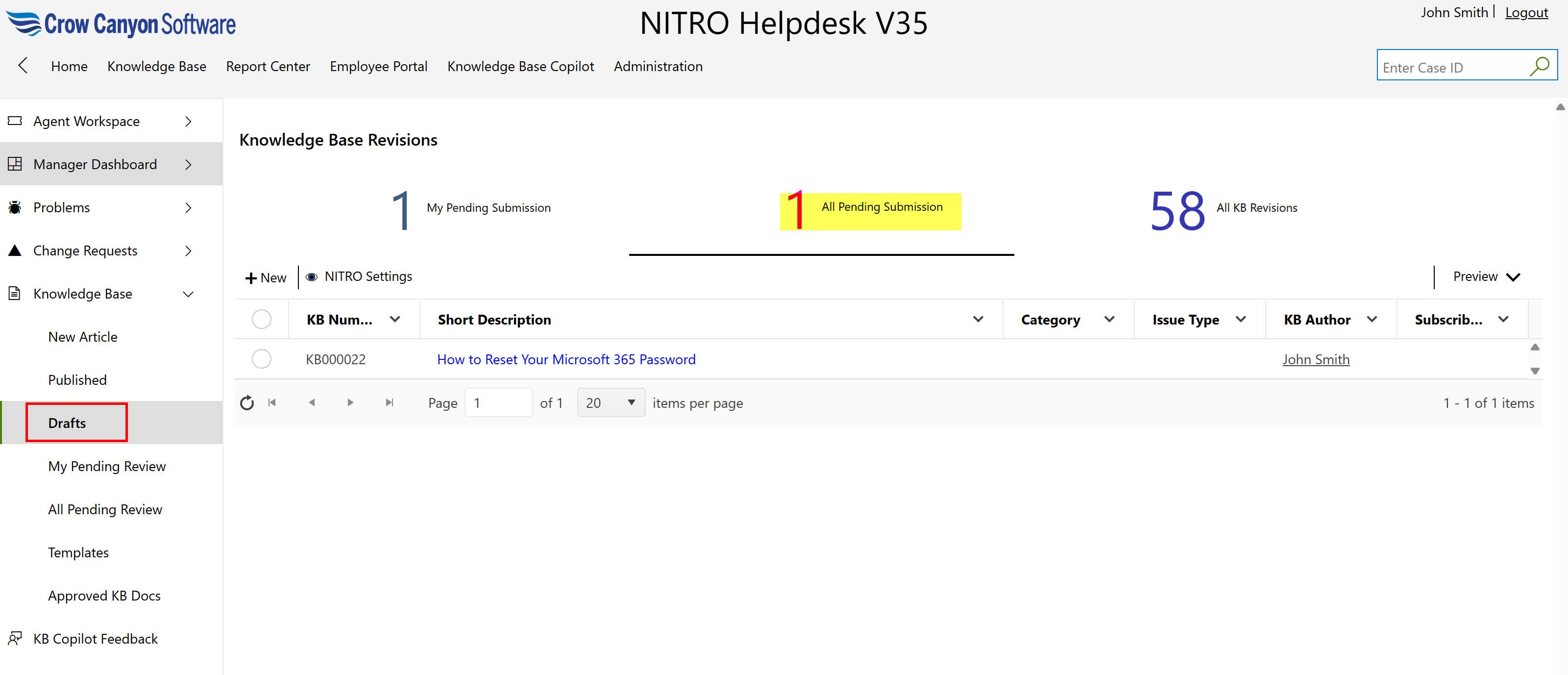Go to last page arrow icon

click(390, 402)
